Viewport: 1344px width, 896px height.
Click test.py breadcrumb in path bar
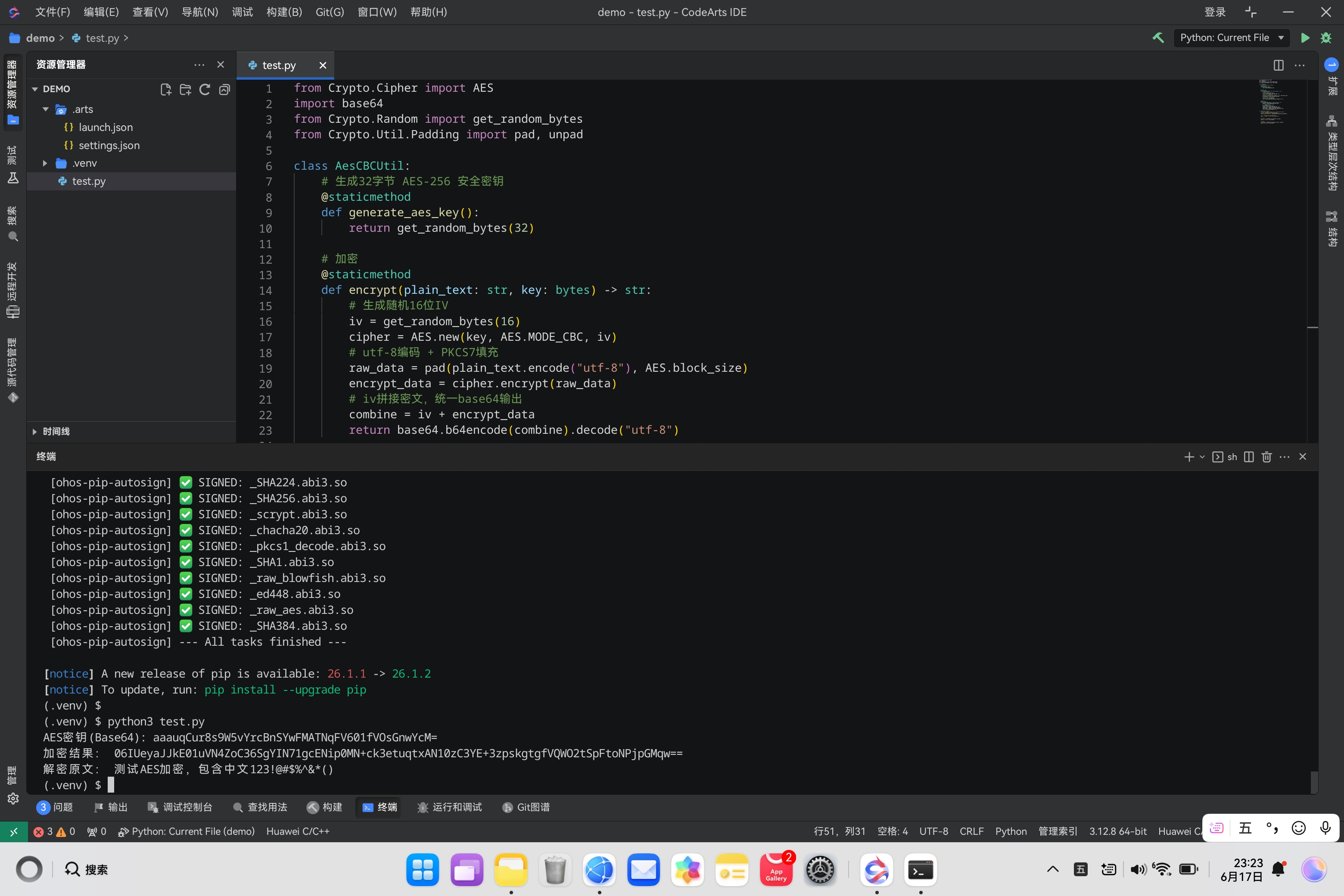pos(102,38)
